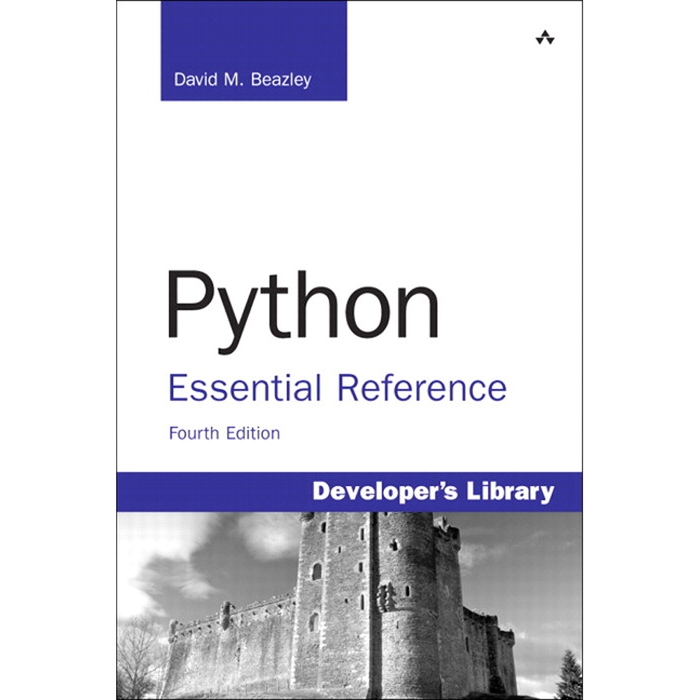The height and width of the screenshot is (700, 700).
Task: Click the author name David M. Beazley
Action: 242,80
